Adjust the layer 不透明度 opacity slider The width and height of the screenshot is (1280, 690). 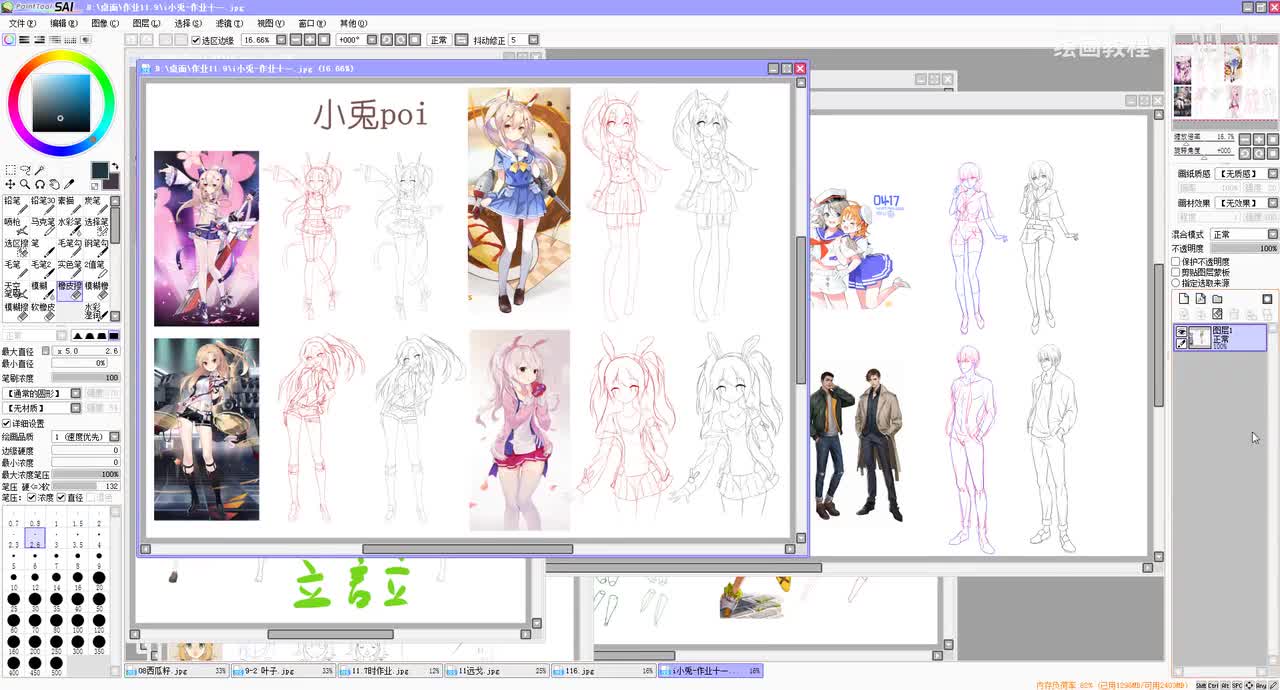(1245, 248)
